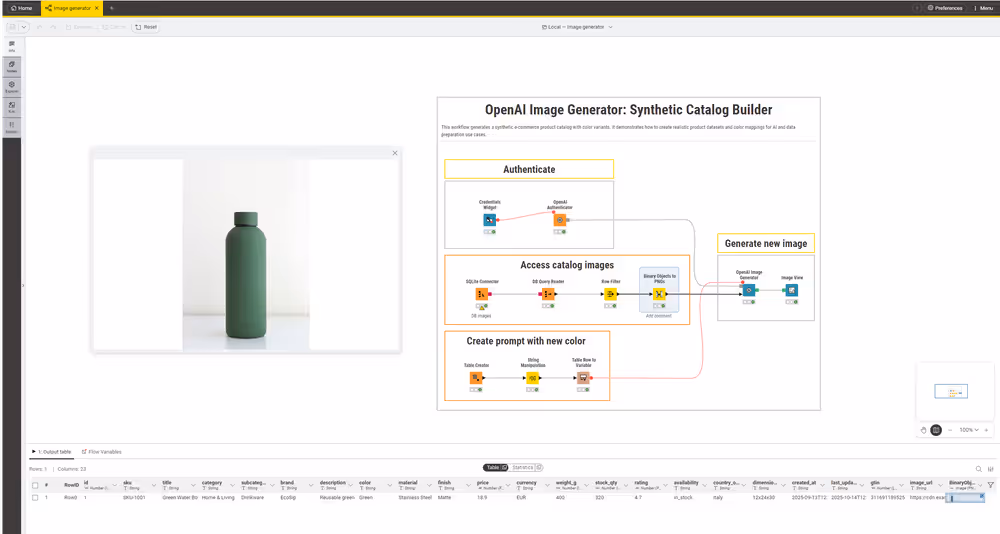Screen dimensions: 1000x534
Task: Switch to the Home tab
Action: click(21, 8)
